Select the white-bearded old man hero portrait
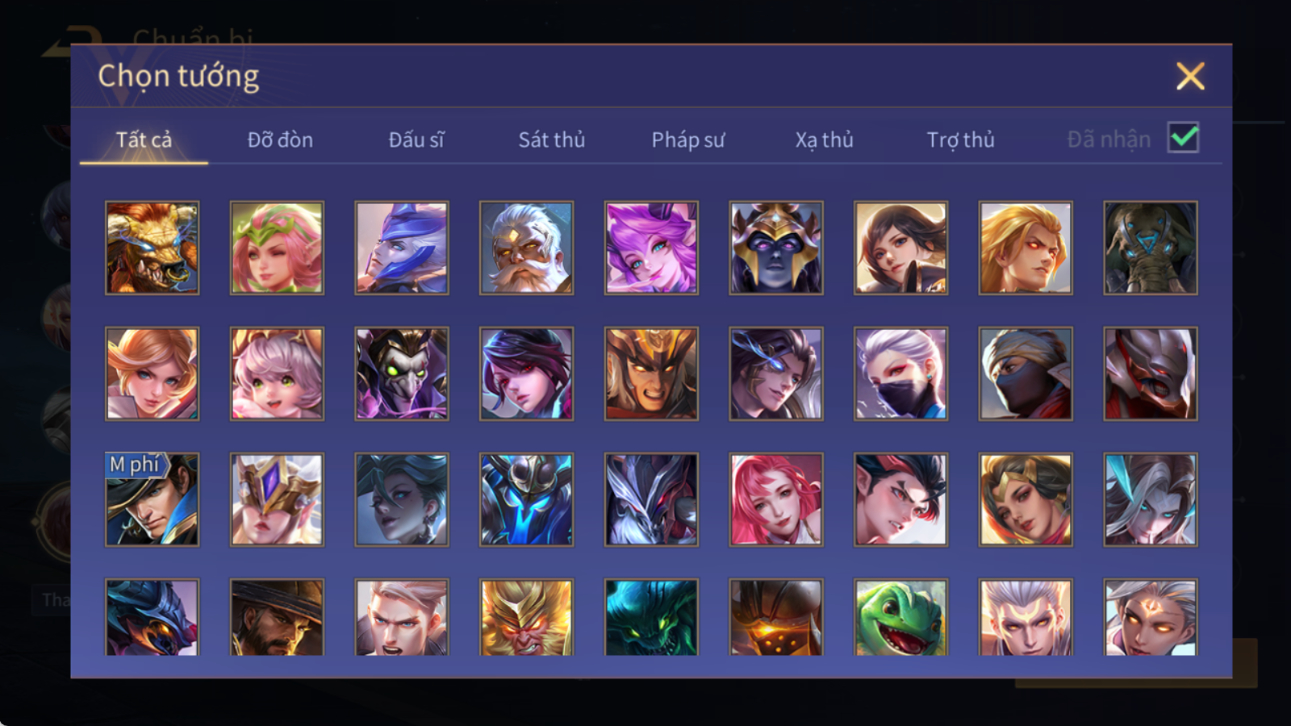 click(x=526, y=248)
